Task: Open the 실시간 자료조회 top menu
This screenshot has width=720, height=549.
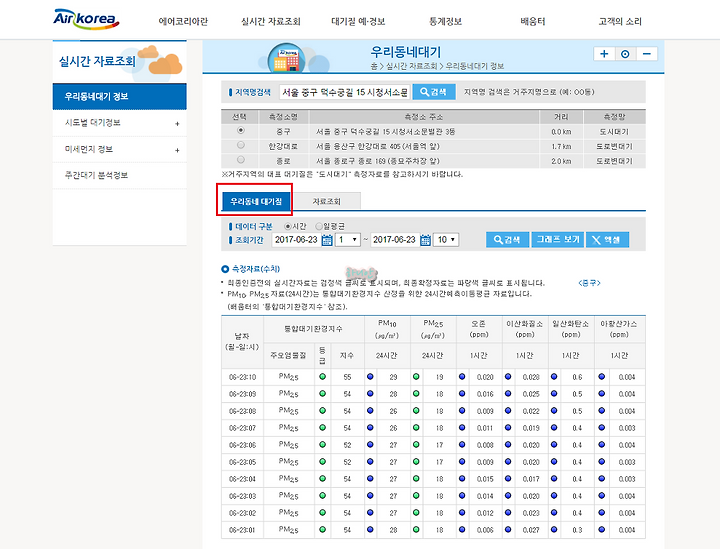Action: [270, 21]
